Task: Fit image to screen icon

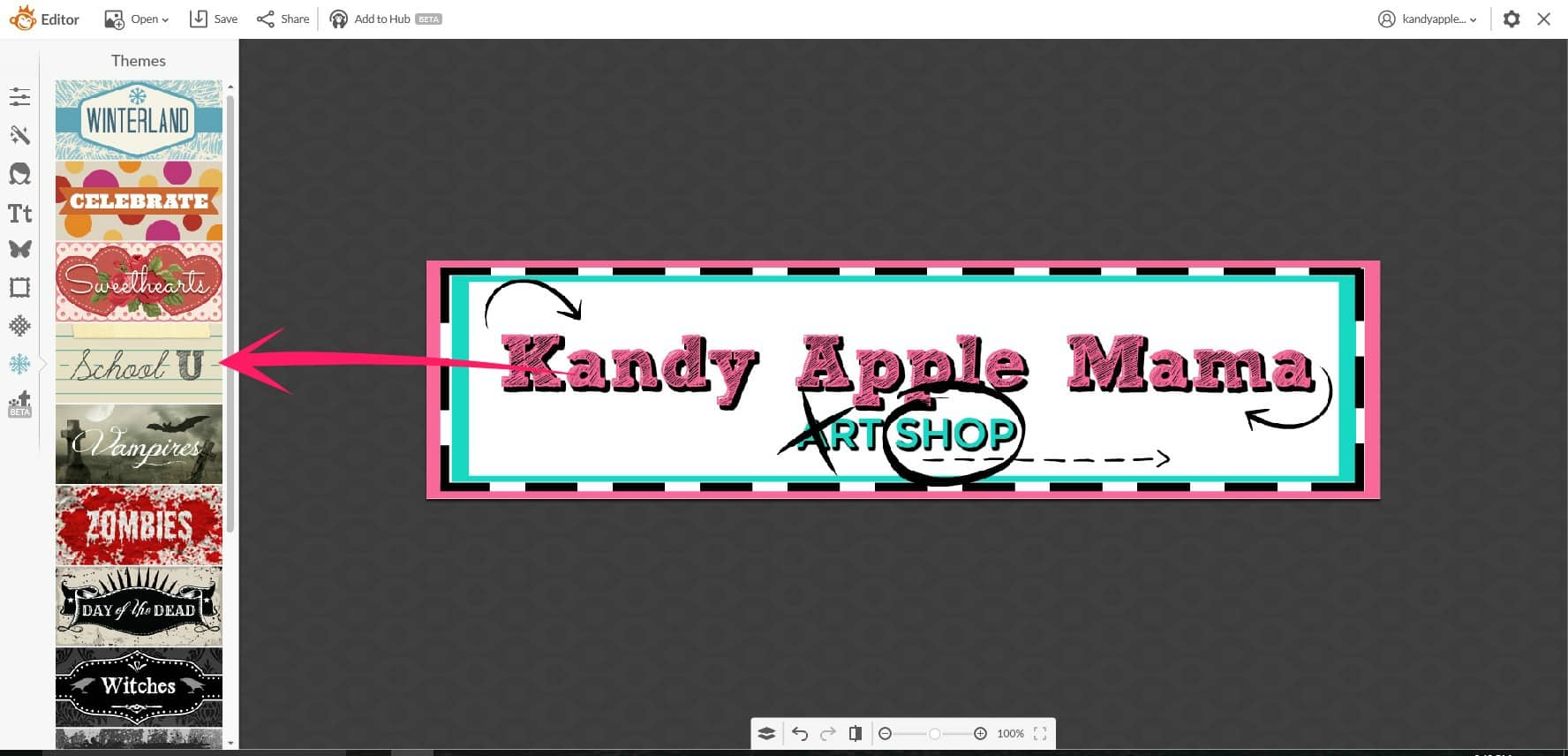Action: (1040, 733)
